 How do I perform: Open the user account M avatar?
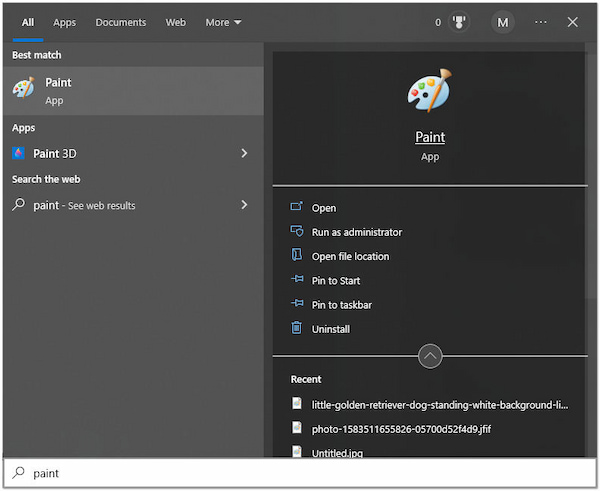click(x=502, y=22)
